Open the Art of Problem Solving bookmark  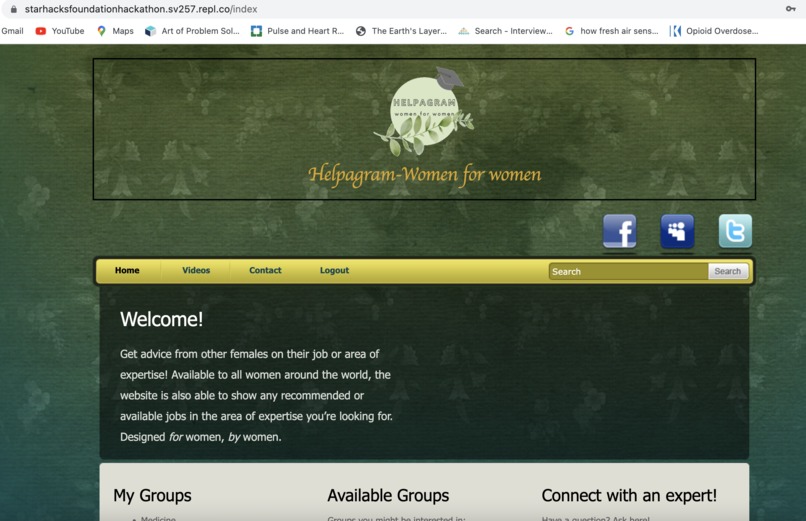192,31
